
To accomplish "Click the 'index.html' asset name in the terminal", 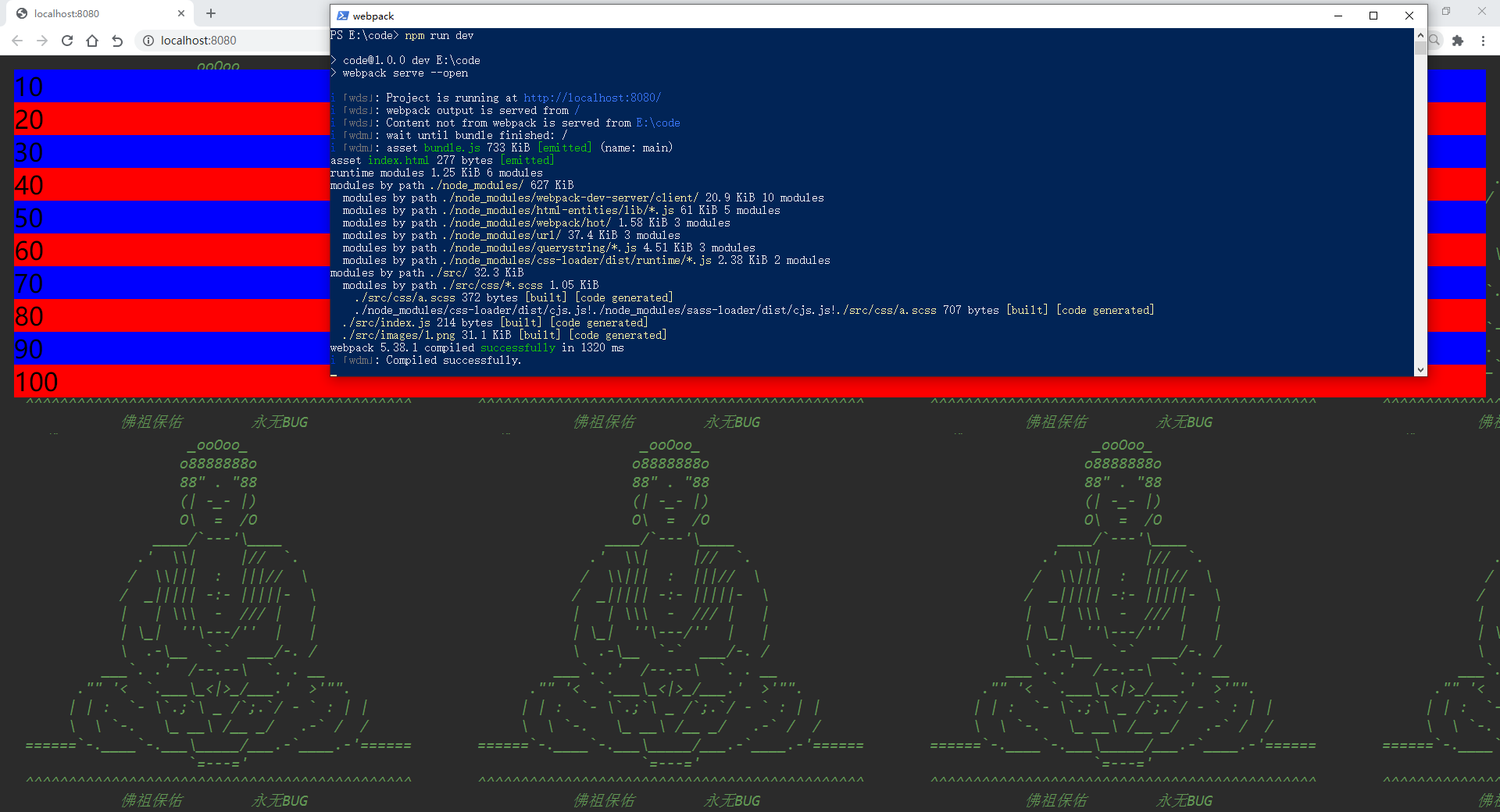I will point(398,160).
